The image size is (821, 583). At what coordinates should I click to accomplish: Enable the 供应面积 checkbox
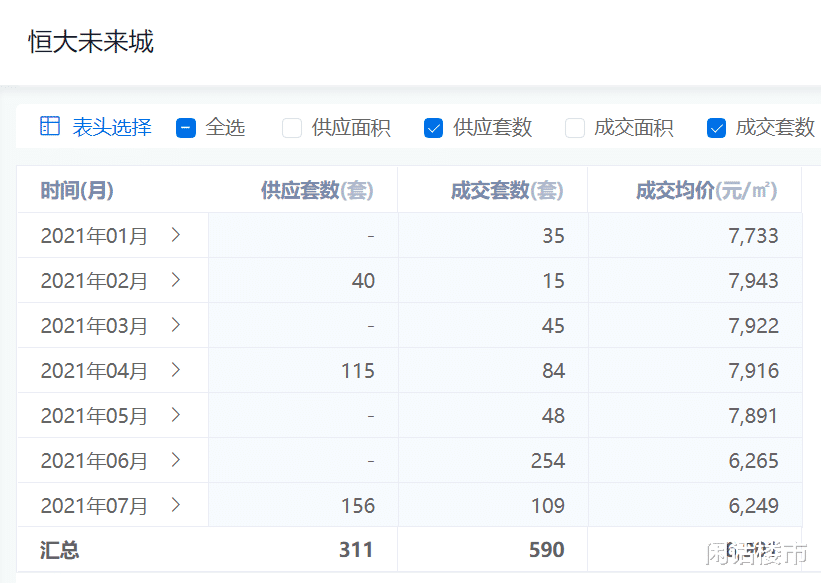click(x=292, y=128)
